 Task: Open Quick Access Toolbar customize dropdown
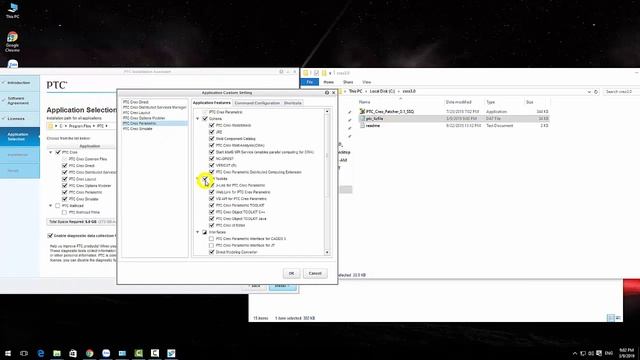330,73
